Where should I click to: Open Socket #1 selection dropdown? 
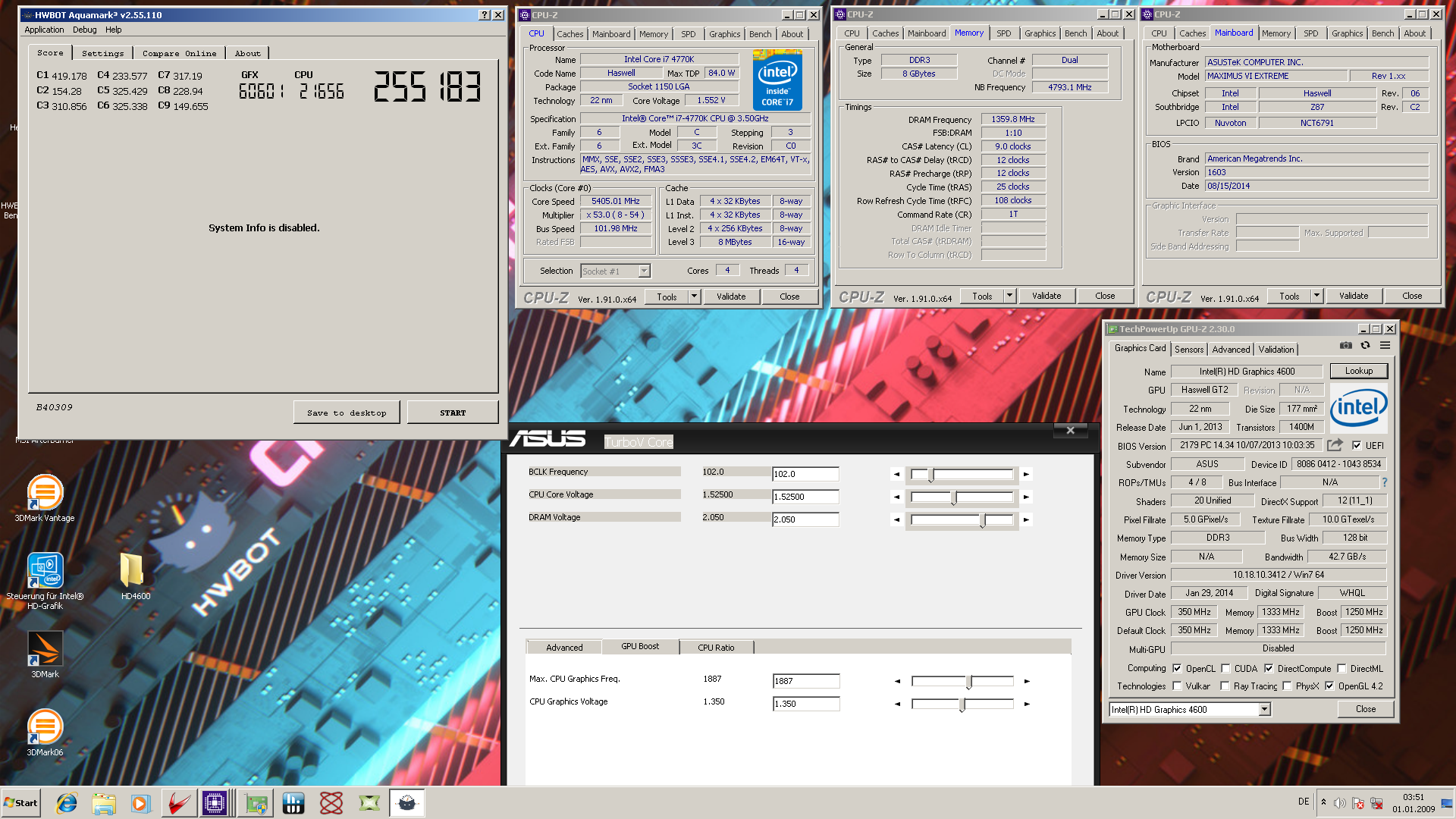(x=616, y=271)
